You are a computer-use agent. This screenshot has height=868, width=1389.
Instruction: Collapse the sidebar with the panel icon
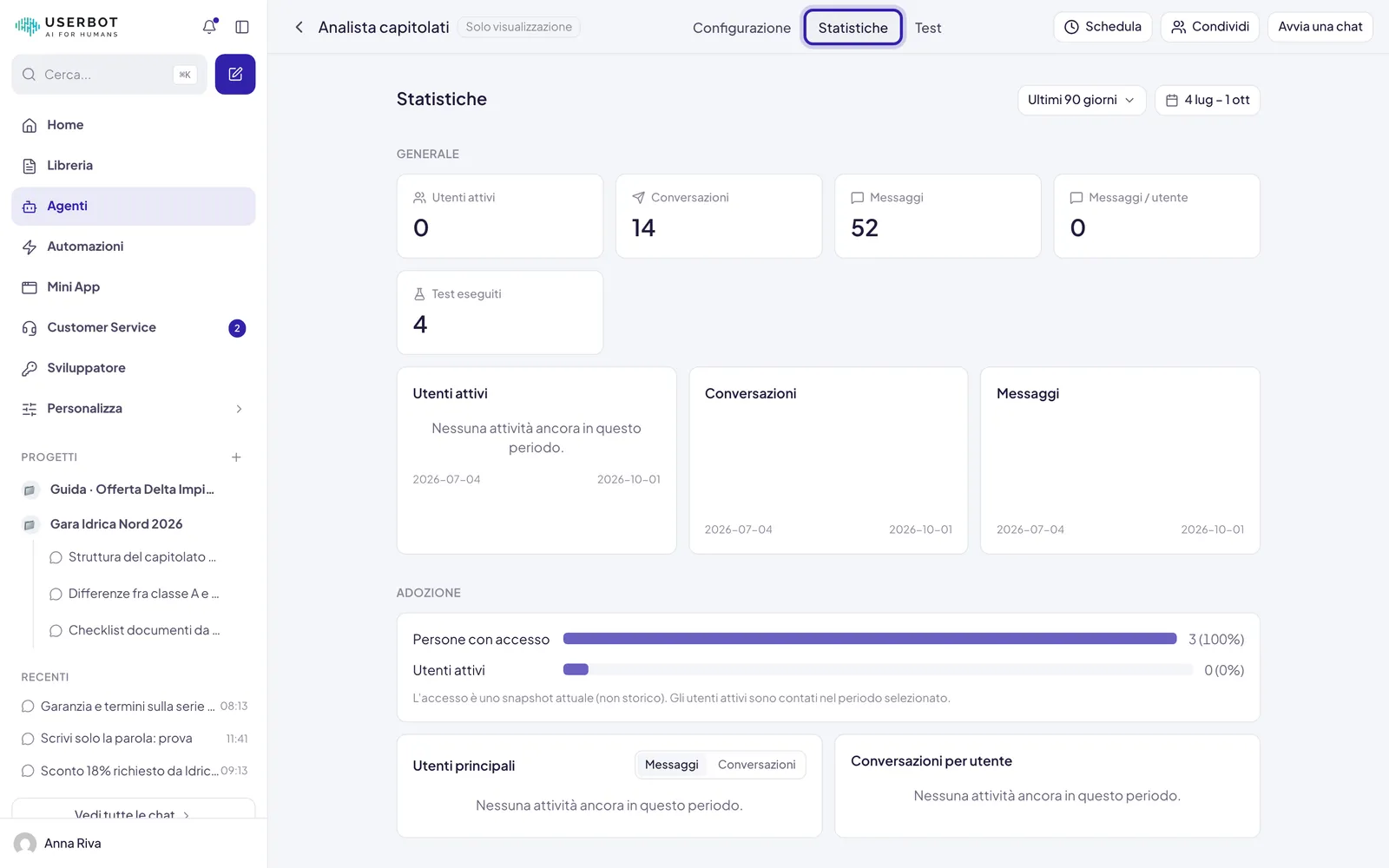[x=242, y=27]
